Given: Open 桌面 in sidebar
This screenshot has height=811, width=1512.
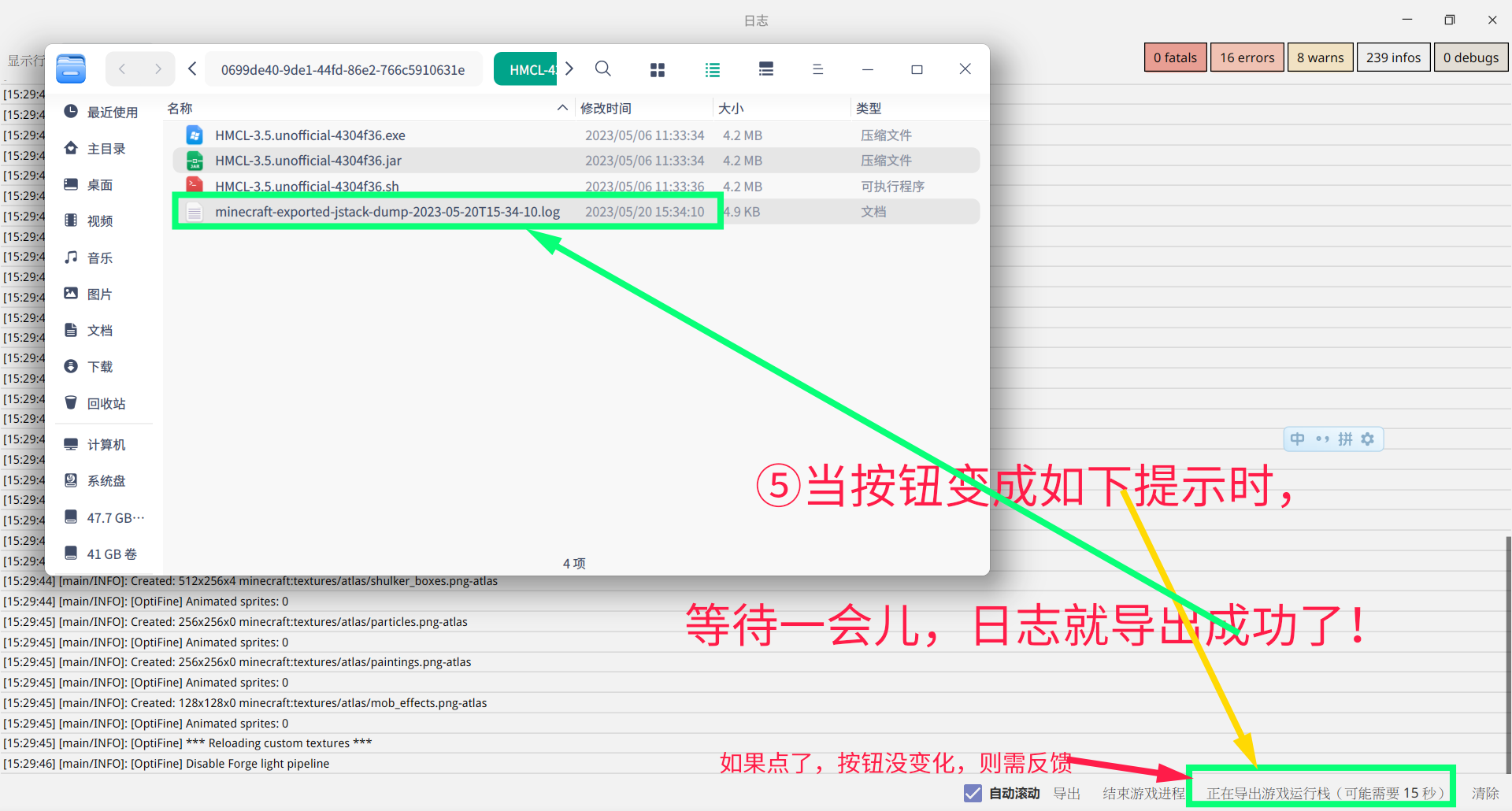Looking at the screenshot, I should click(103, 184).
